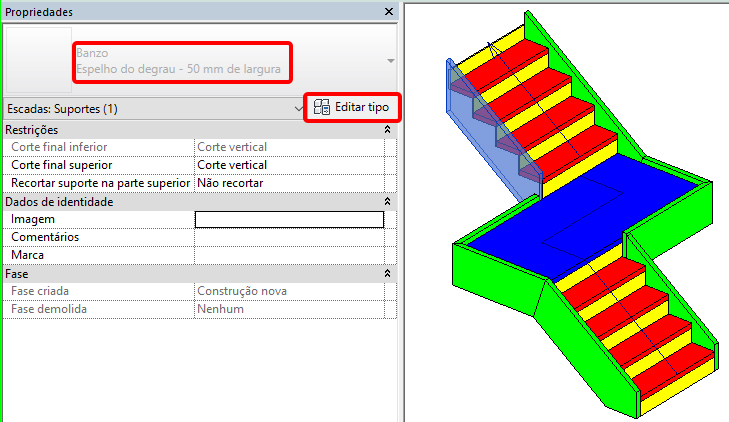The width and height of the screenshot is (729, 422).
Task: Collapse the Fase section
Action: click(387, 274)
